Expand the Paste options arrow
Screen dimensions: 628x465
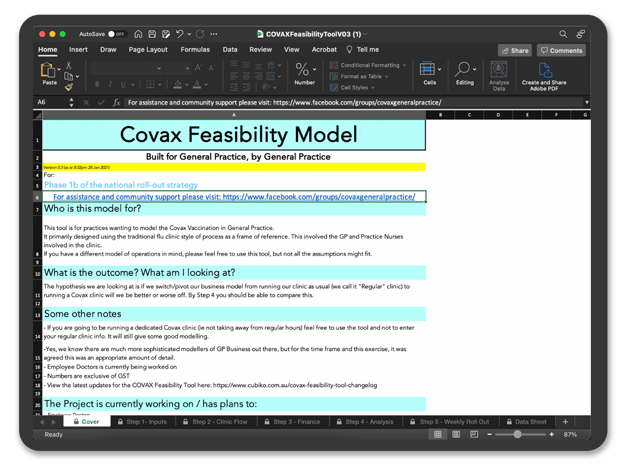point(59,70)
